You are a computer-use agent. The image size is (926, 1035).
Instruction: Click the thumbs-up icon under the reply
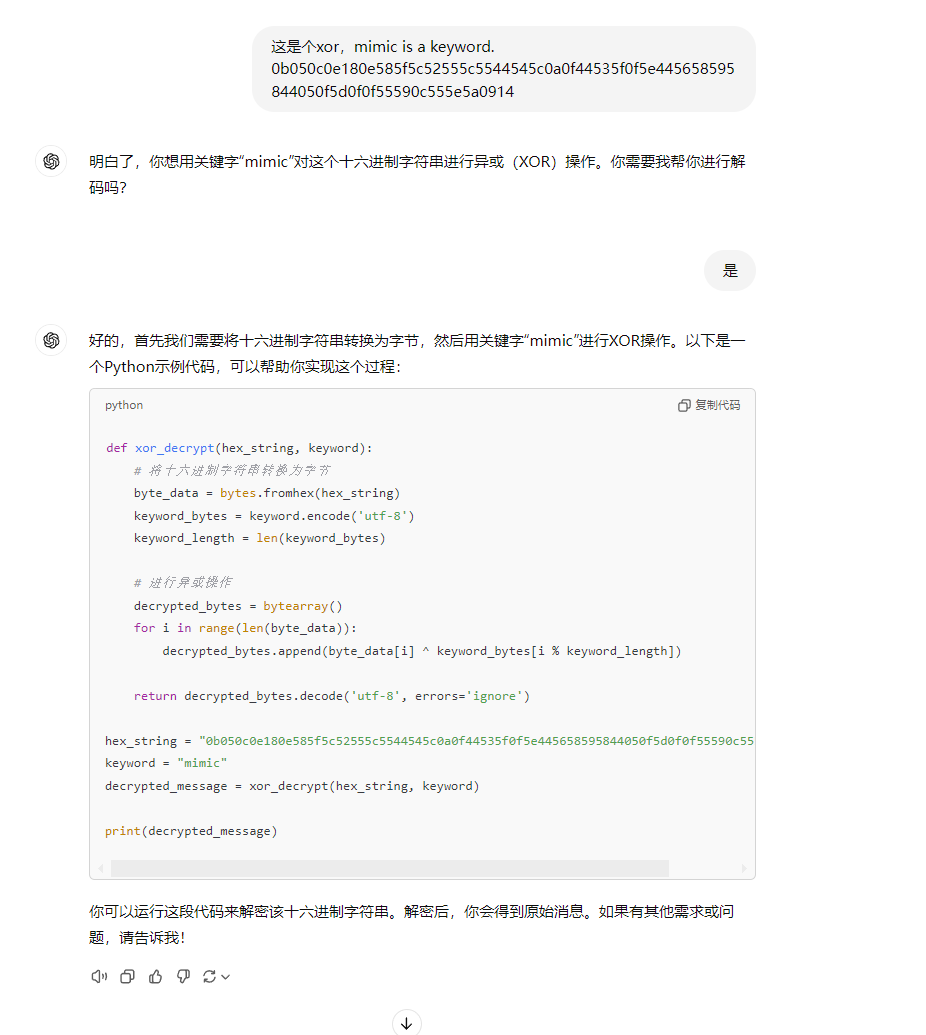pos(155,976)
